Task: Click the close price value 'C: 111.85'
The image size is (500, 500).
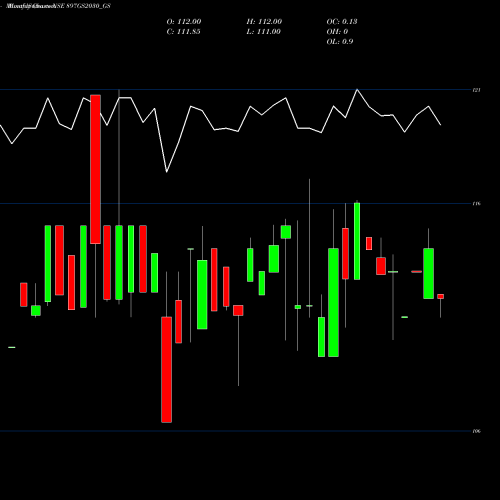Action: tap(183, 32)
